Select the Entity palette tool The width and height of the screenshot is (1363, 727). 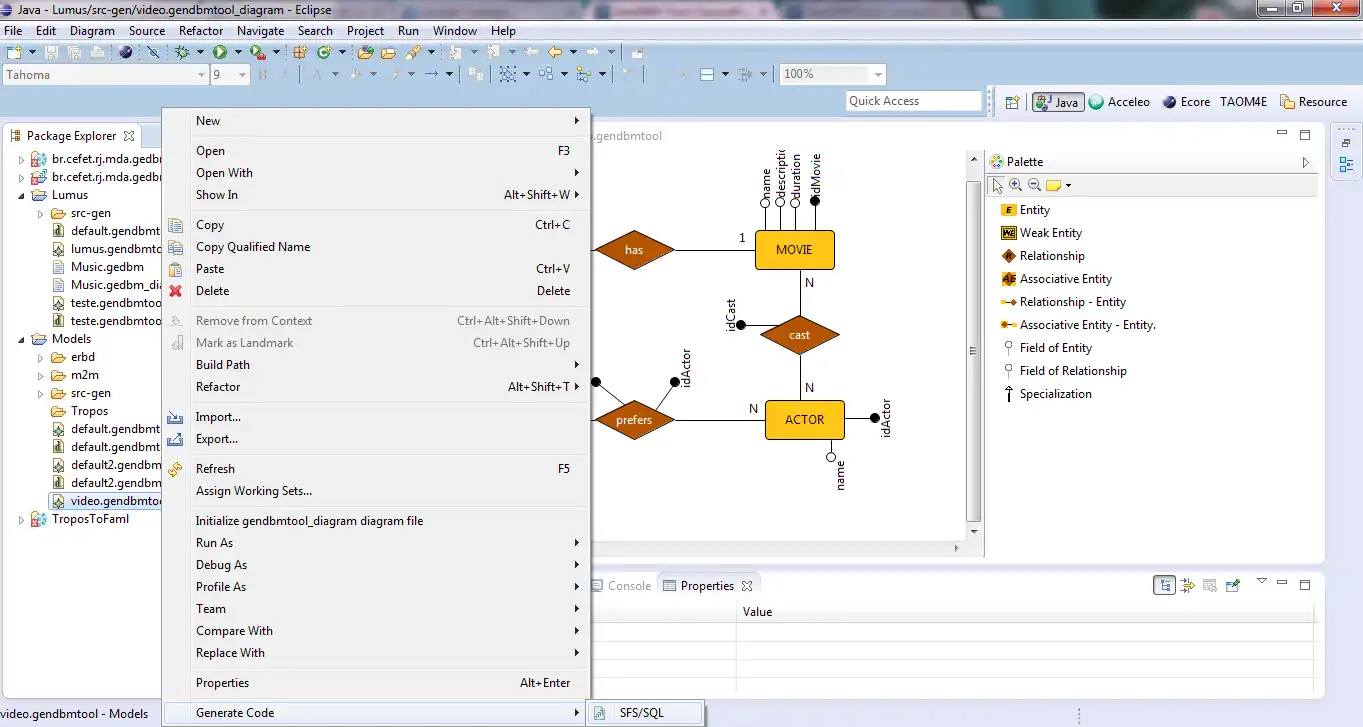(x=1026, y=210)
